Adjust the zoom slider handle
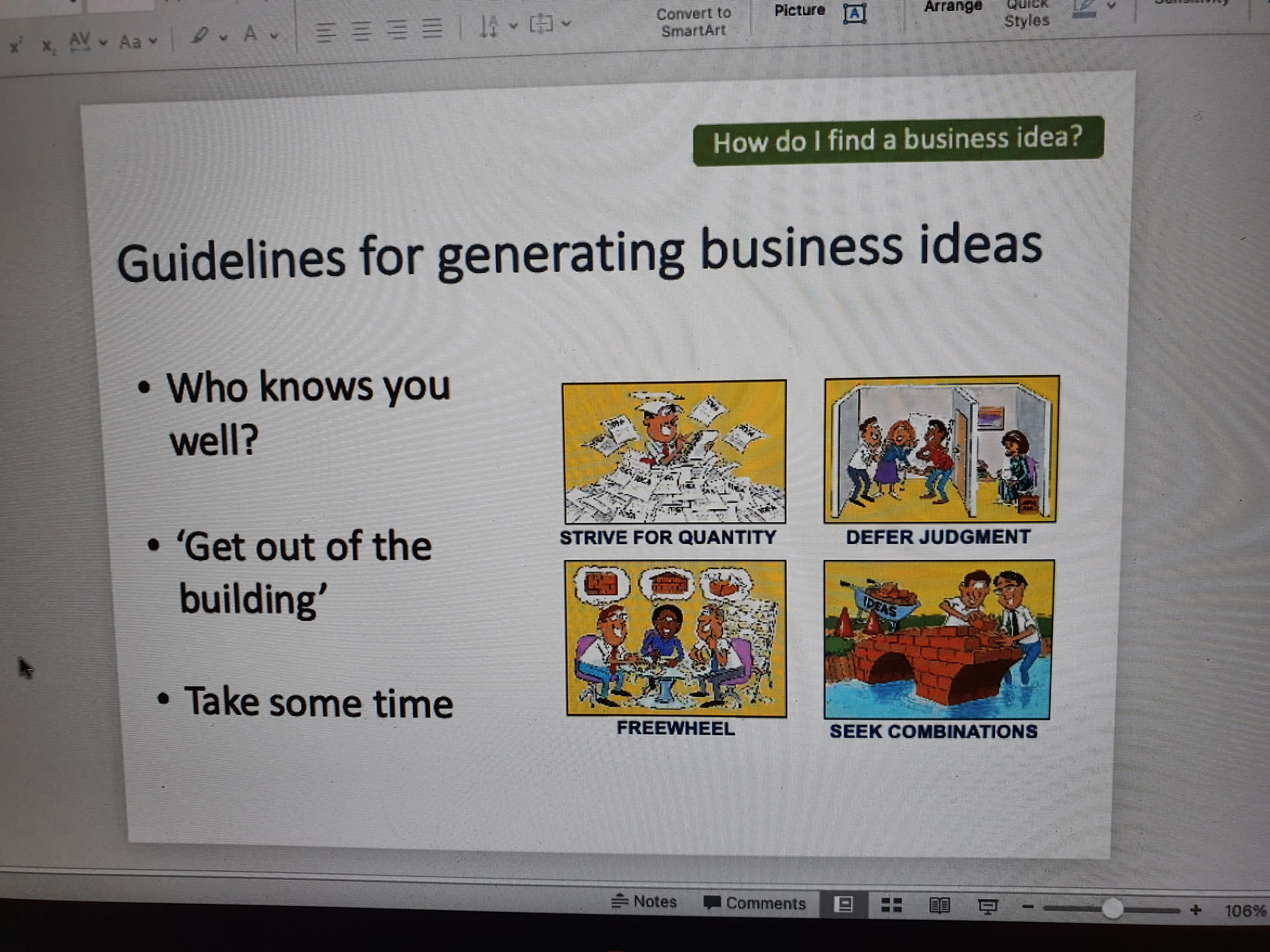 click(x=1113, y=909)
